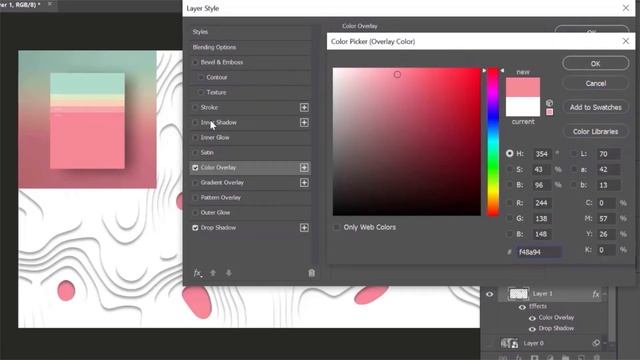
Task: Enable the Satin effect checkbox
Action: click(x=195, y=152)
